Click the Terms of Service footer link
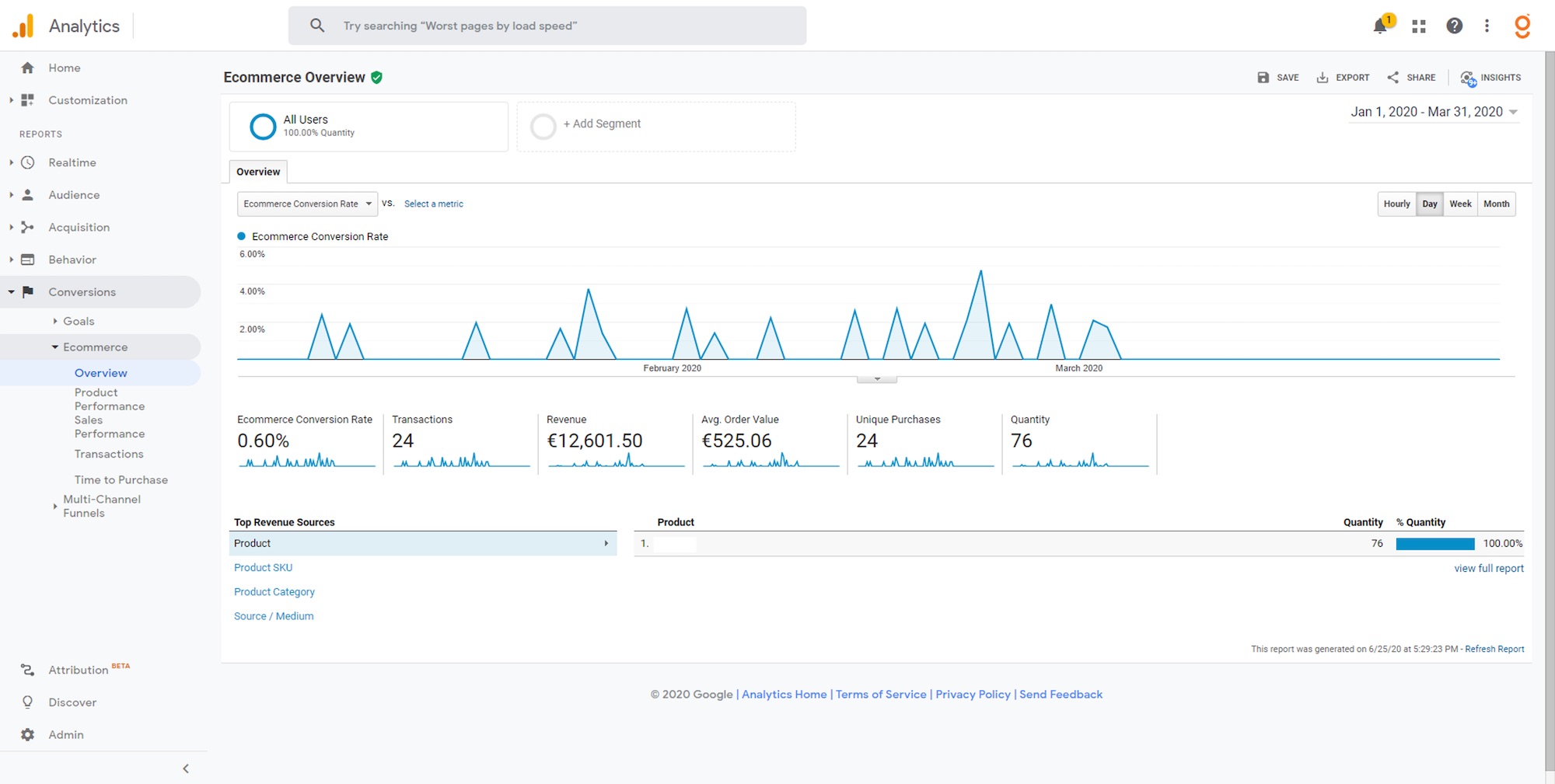The width and height of the screenshot is (1555, 784). (x=881, y=695)
